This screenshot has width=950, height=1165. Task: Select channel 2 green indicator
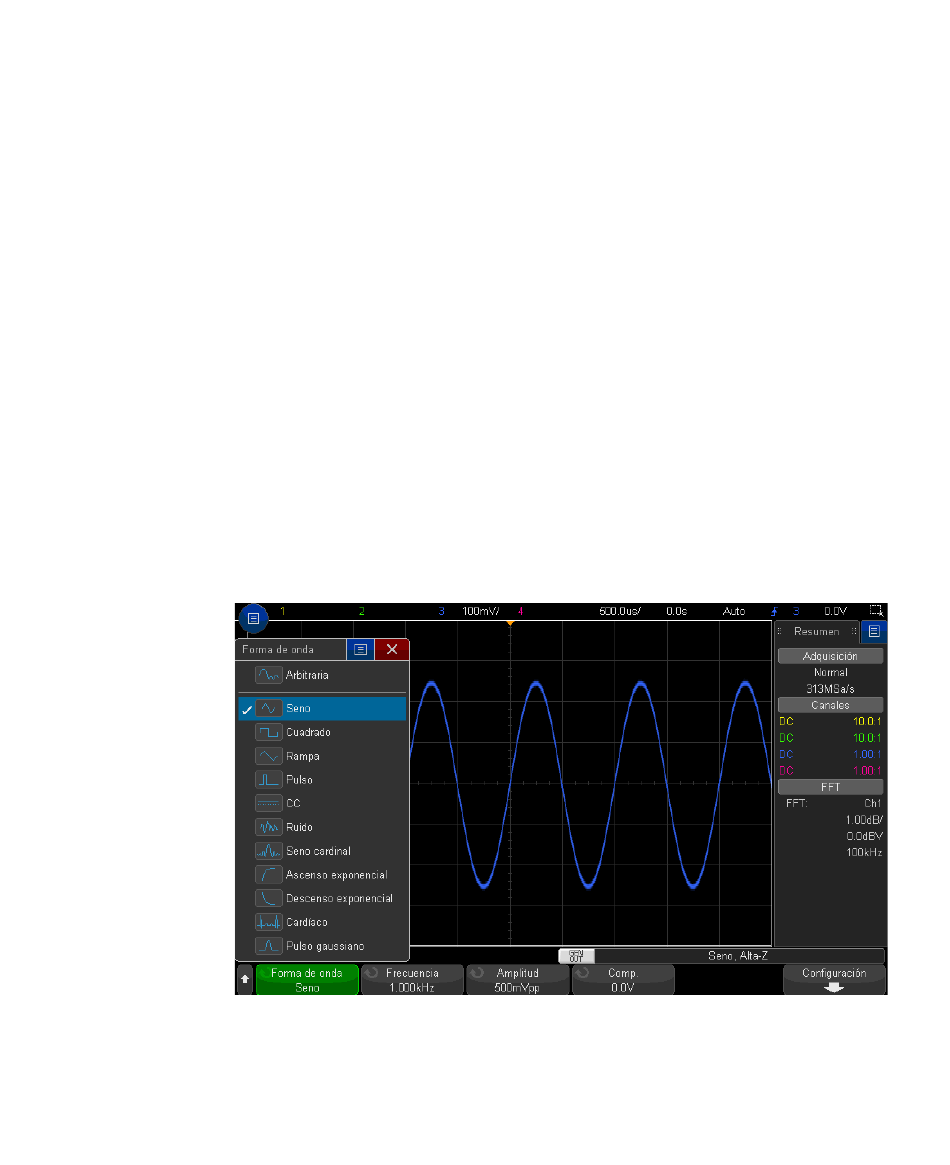(x=362, y=611)
